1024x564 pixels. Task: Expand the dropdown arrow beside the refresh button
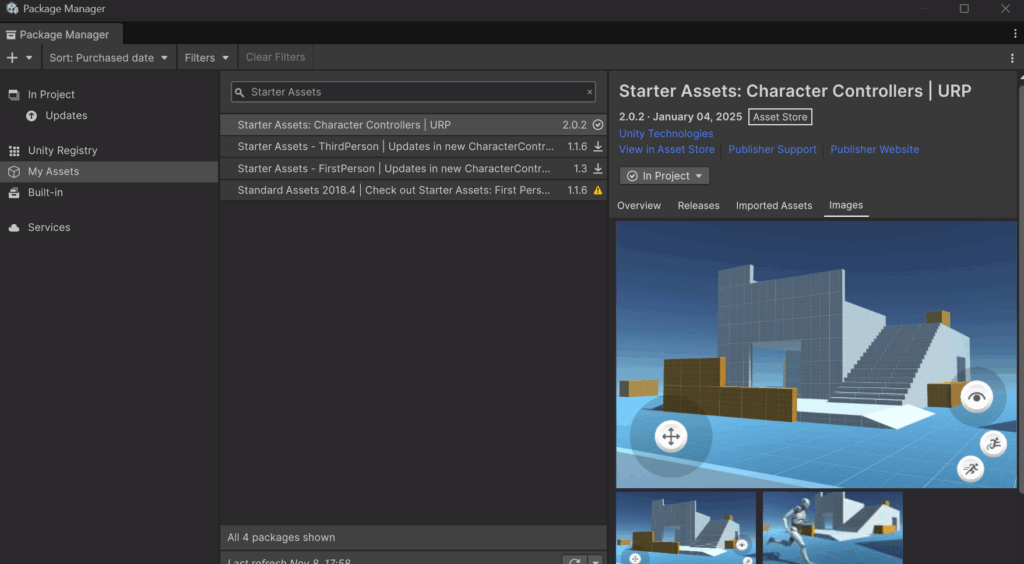[x=596, y=562]
